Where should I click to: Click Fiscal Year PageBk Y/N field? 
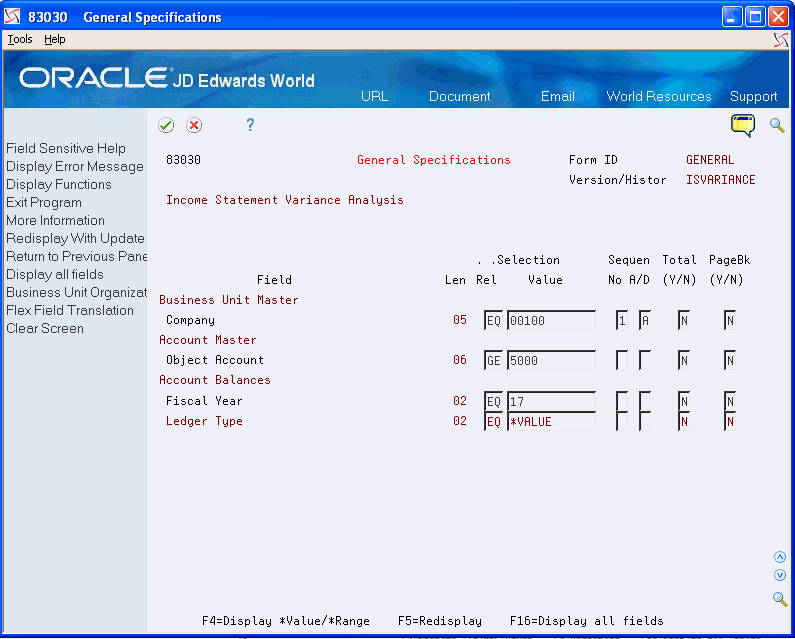tap(730, 401)
